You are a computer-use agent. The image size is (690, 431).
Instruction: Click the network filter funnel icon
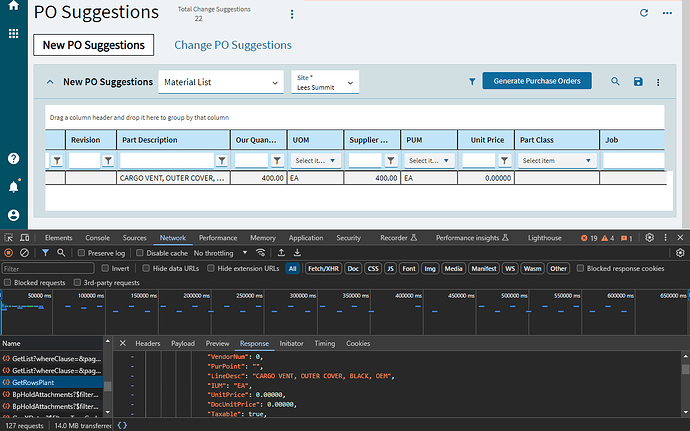(x=45, y=253)
